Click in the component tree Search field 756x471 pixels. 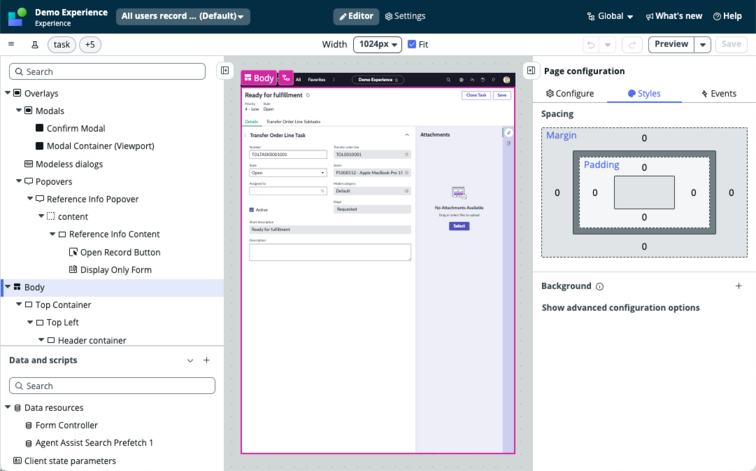point(107,71)
